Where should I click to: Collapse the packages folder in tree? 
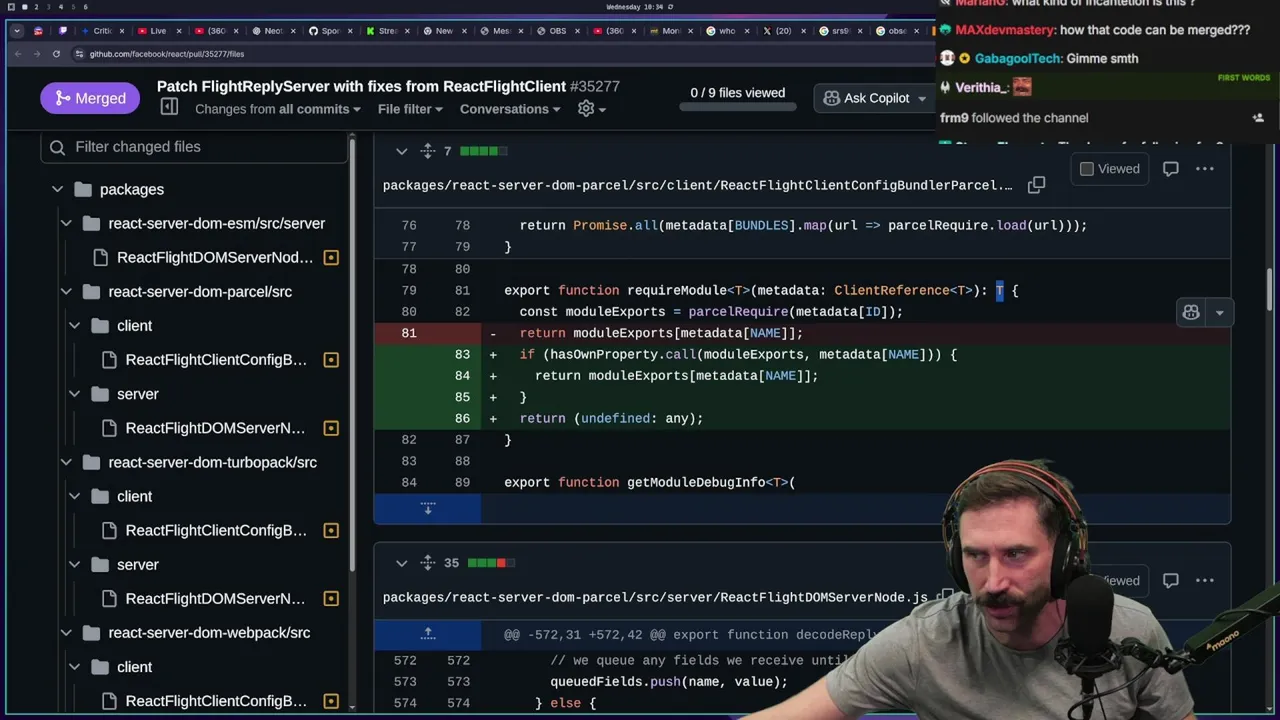pos(57,189)
